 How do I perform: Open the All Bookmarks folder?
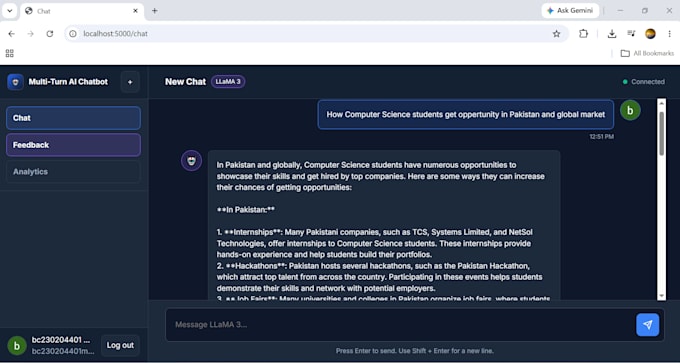click(x=647, y=53)
